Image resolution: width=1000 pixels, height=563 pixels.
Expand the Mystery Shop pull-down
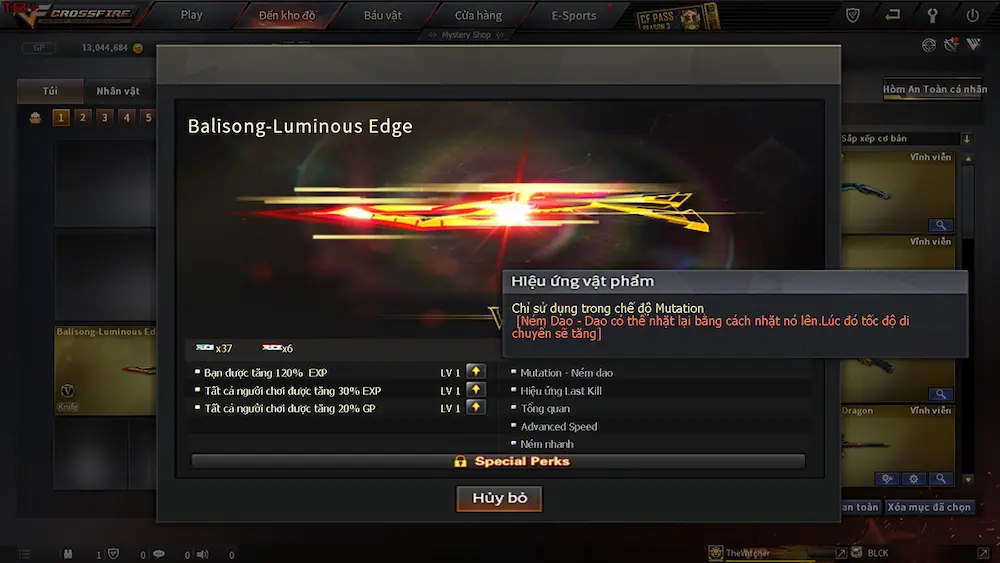tap(466, 35)
